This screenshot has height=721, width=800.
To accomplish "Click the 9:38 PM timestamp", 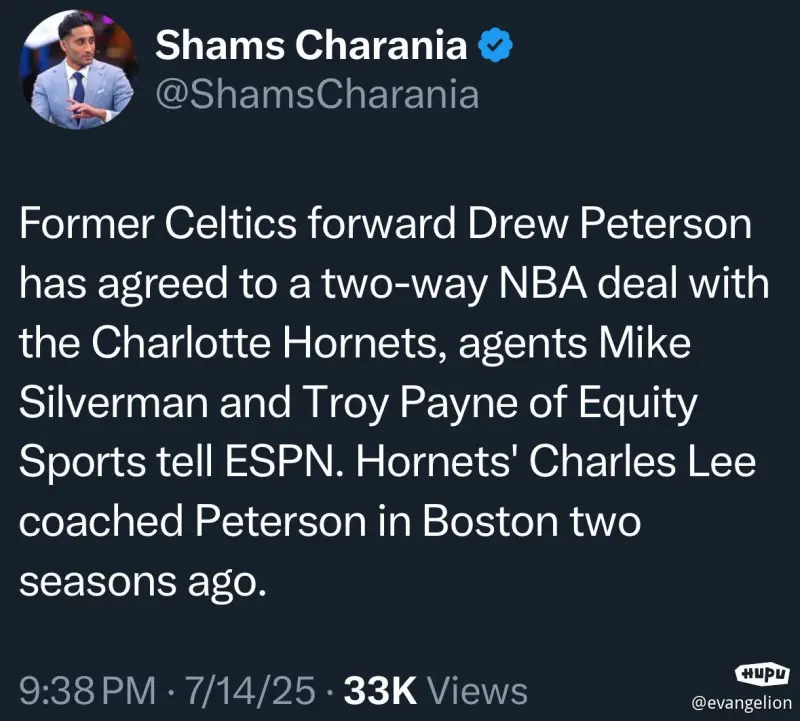I will [87, 691].
